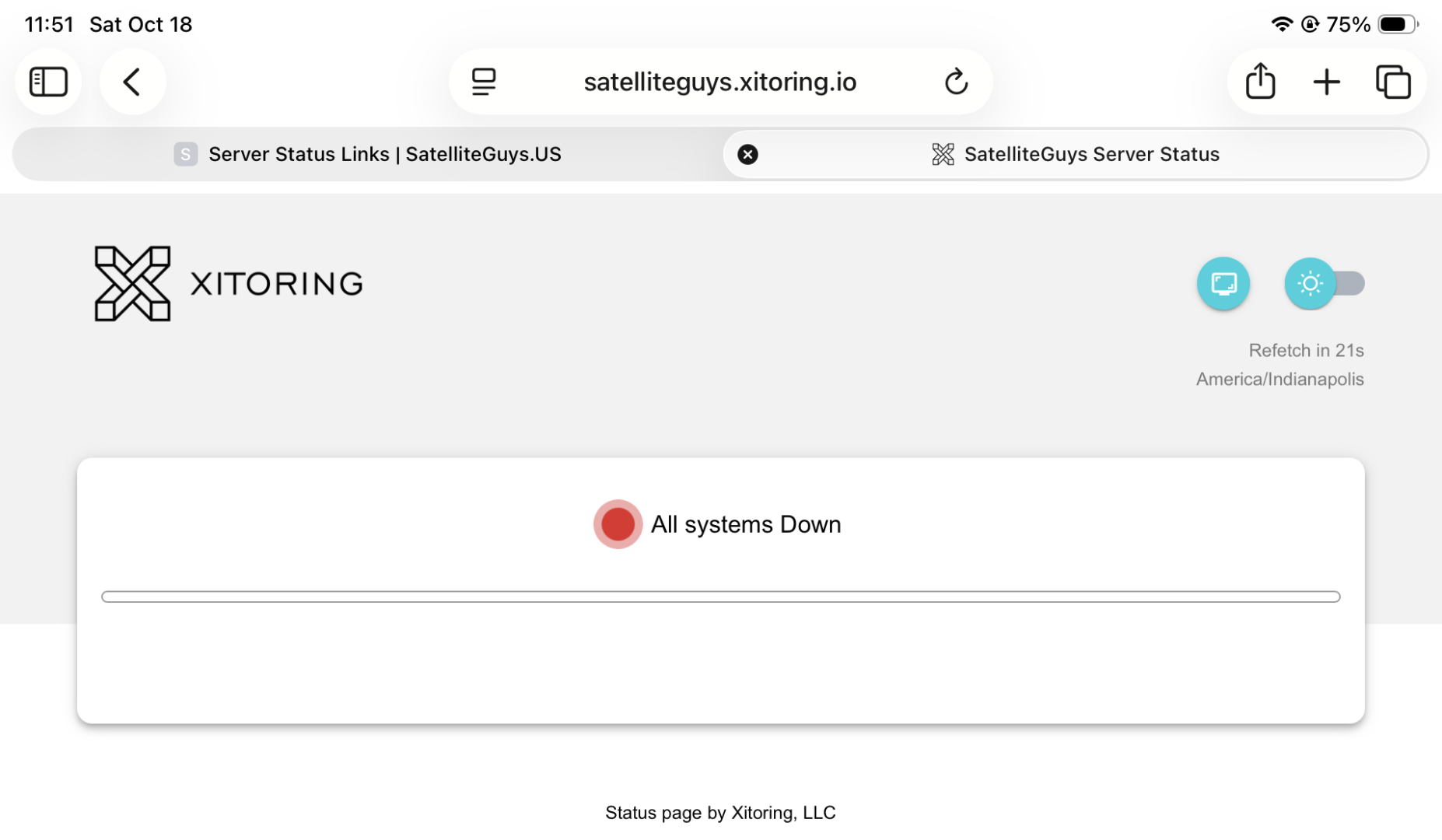Select the SatelliteGuys Server Status tab
This screenshot has height=840, width=1442.
1090,155
